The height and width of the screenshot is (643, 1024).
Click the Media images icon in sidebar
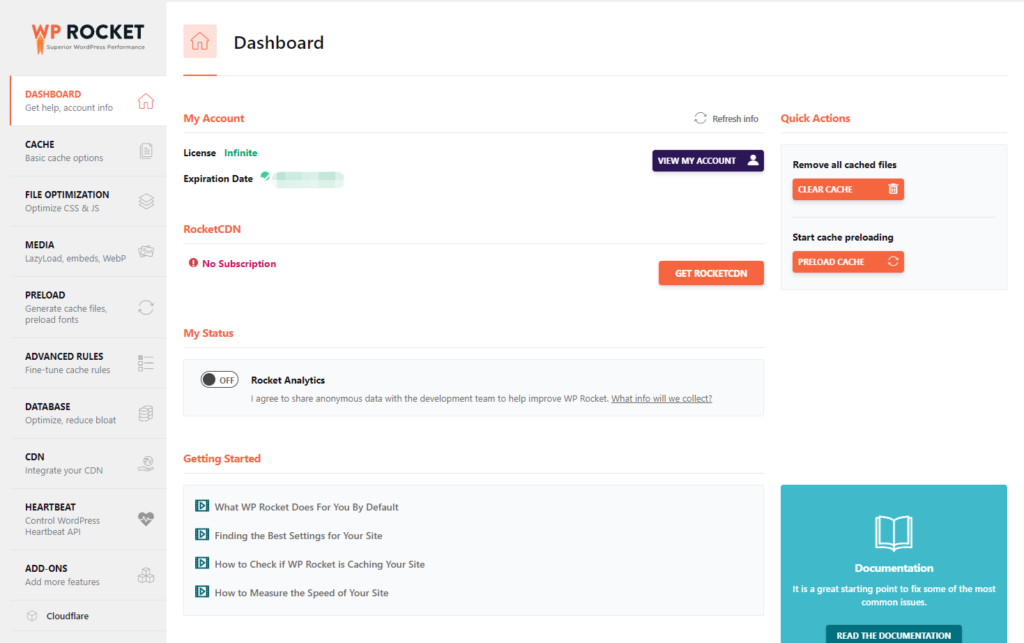pos(146,251)
